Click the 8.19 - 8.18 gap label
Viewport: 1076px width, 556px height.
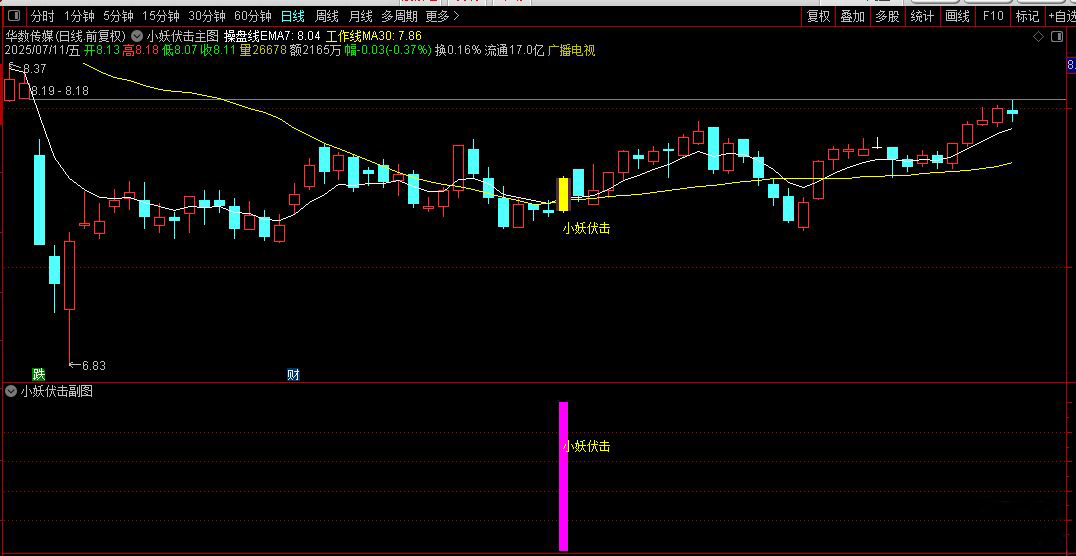[60, 91]
